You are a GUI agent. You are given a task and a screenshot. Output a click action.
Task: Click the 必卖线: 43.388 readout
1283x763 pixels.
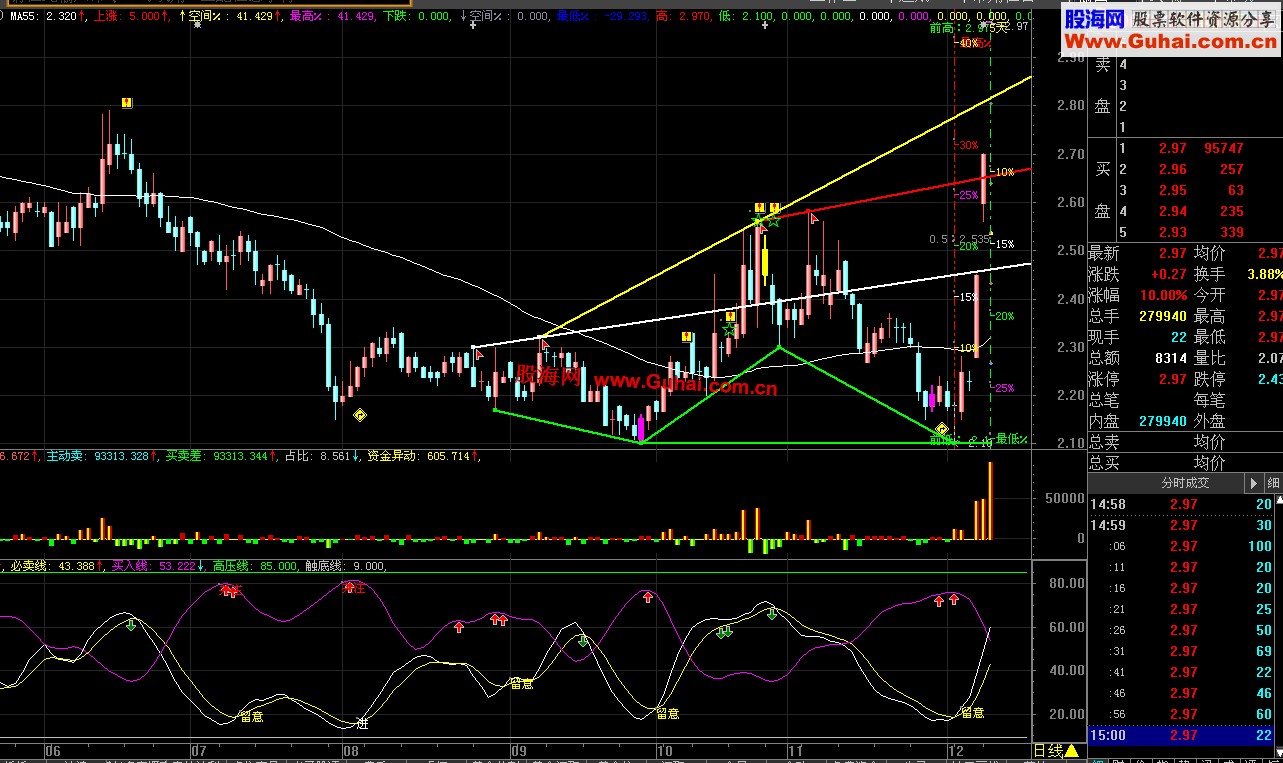pos(53,566)
